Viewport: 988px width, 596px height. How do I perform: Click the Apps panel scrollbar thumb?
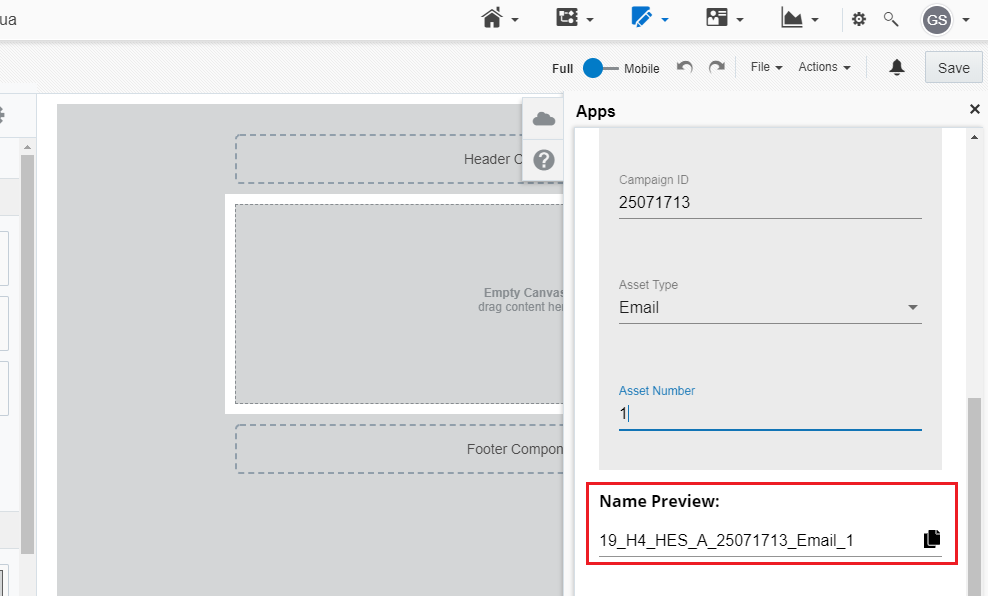click(x=974, y=496)
